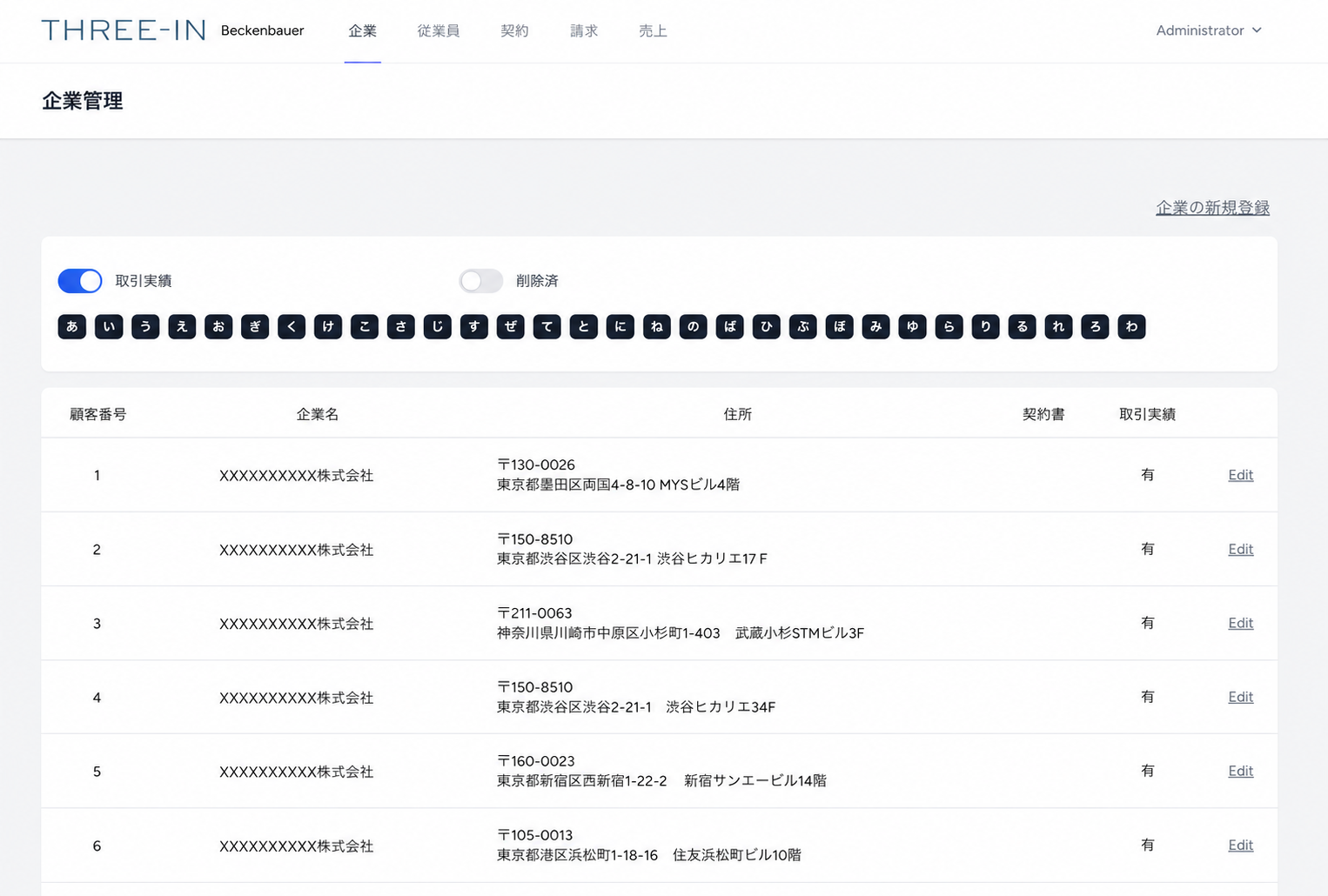Filter companies by の
Viewport: 1328px width, 896px height.
point(694,327)
